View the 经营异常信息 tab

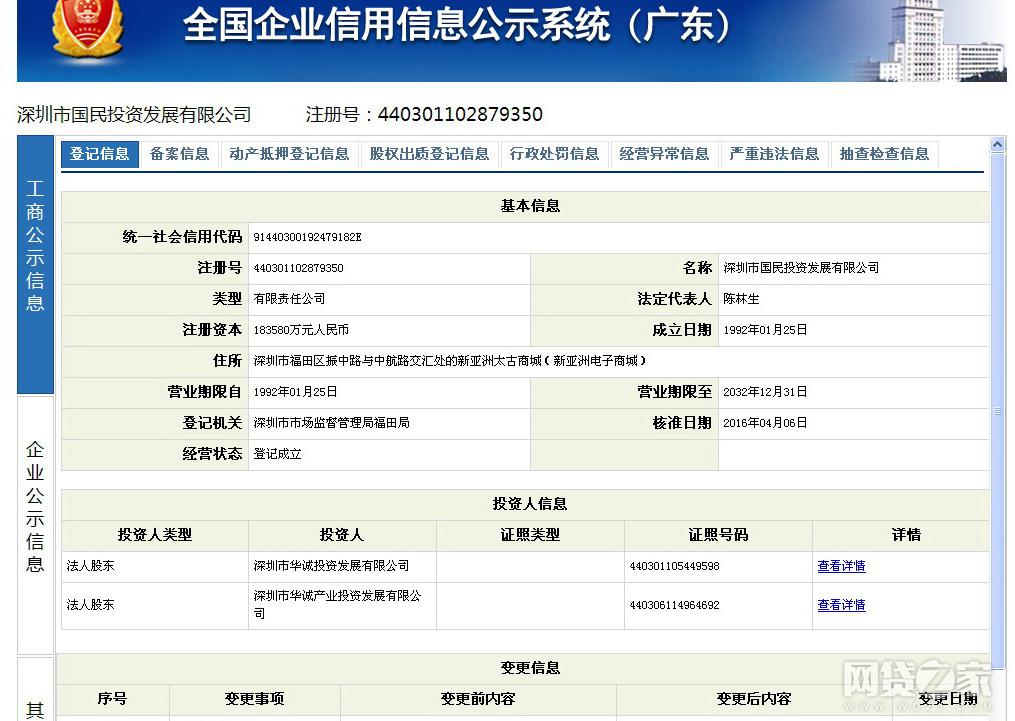(664, 154)
